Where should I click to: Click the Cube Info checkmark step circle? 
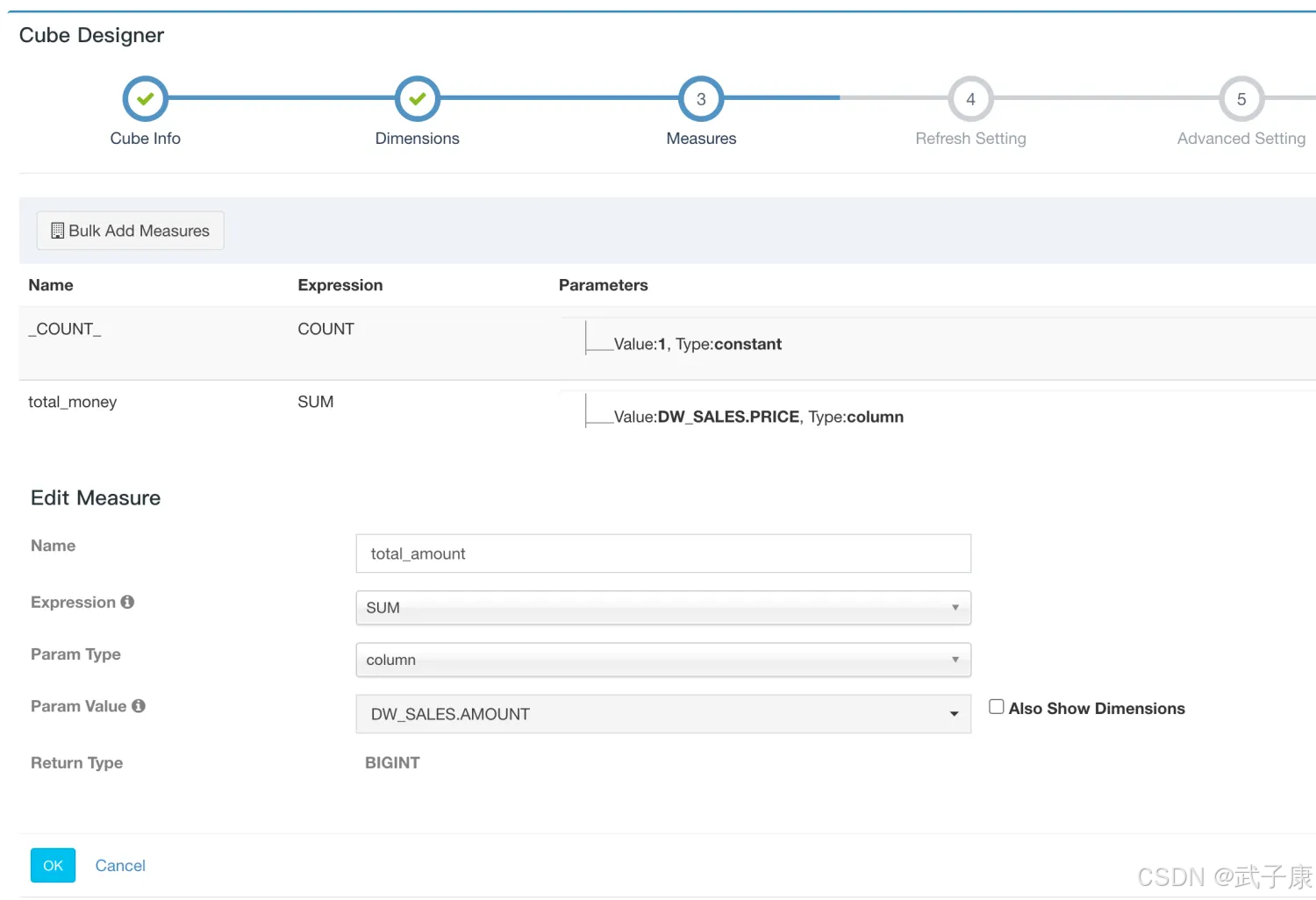point(145,99)
